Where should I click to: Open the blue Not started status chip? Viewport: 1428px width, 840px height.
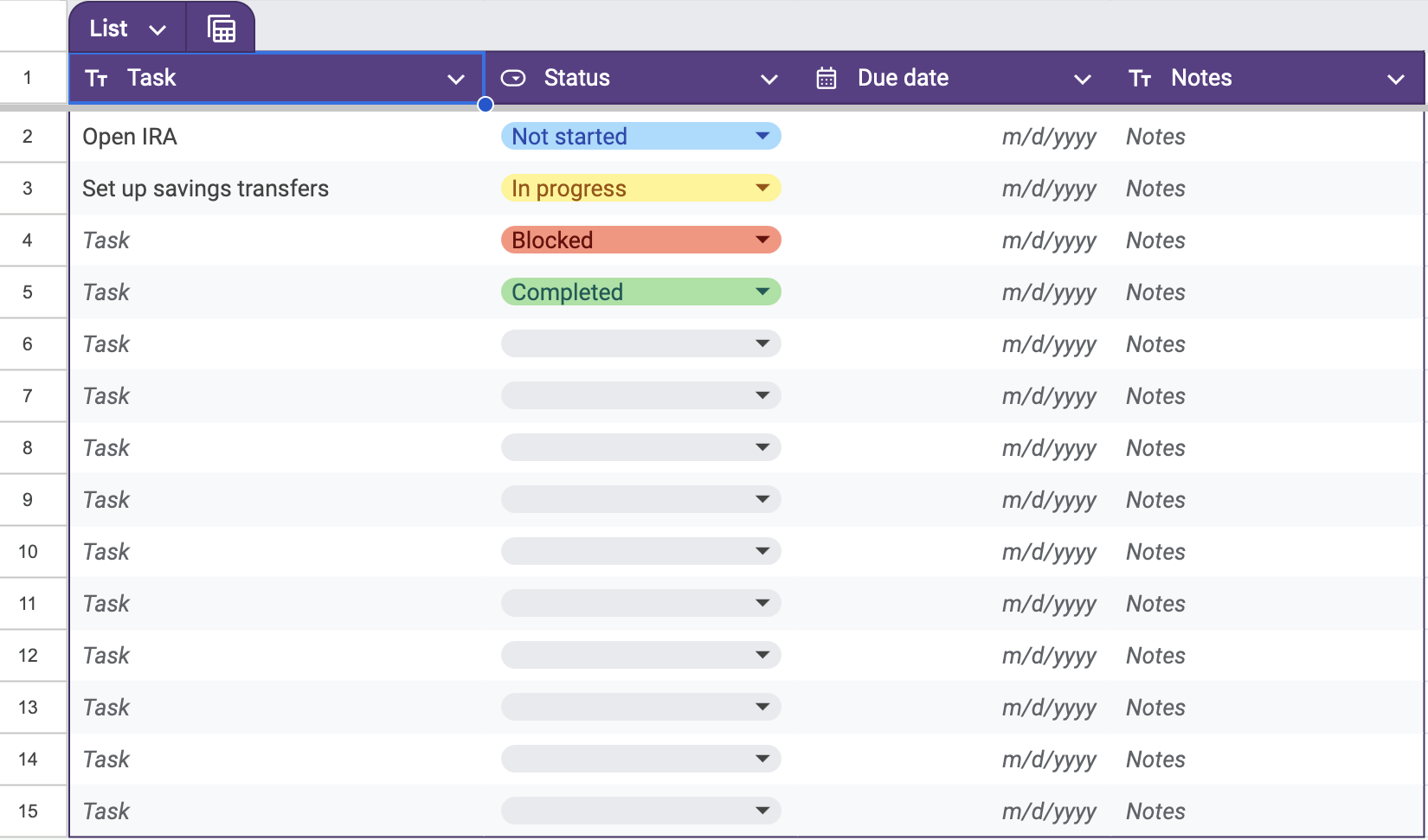click(x=640, y=137)
